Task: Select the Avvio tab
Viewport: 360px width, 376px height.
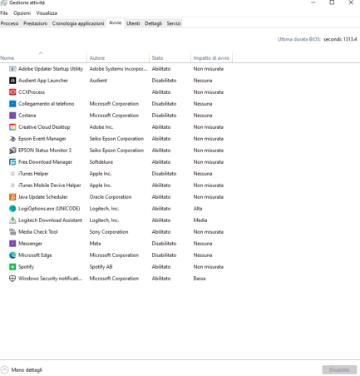Action: tap(115, 23)
